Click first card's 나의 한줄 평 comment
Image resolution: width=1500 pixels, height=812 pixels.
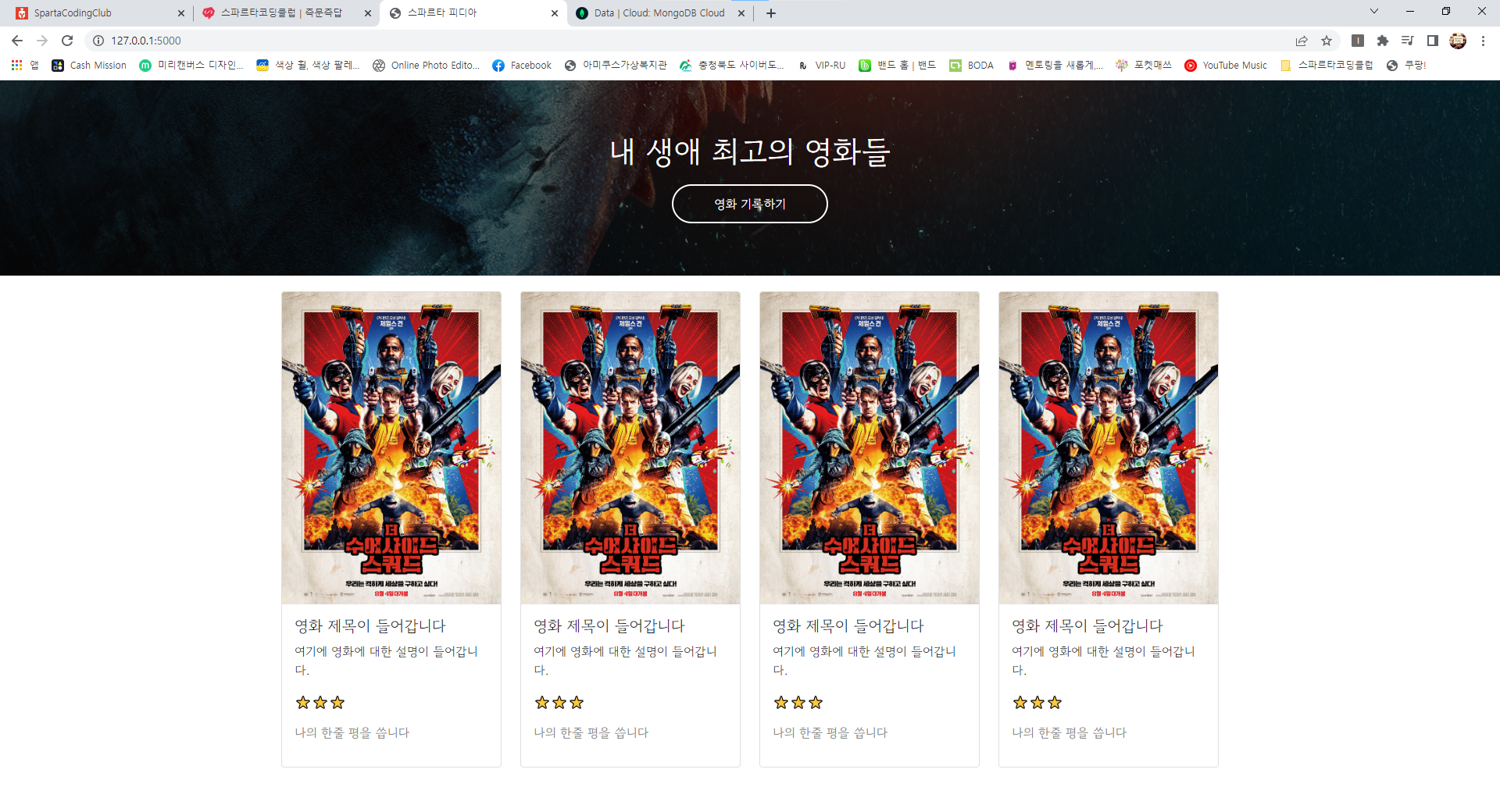coord(352,732)
